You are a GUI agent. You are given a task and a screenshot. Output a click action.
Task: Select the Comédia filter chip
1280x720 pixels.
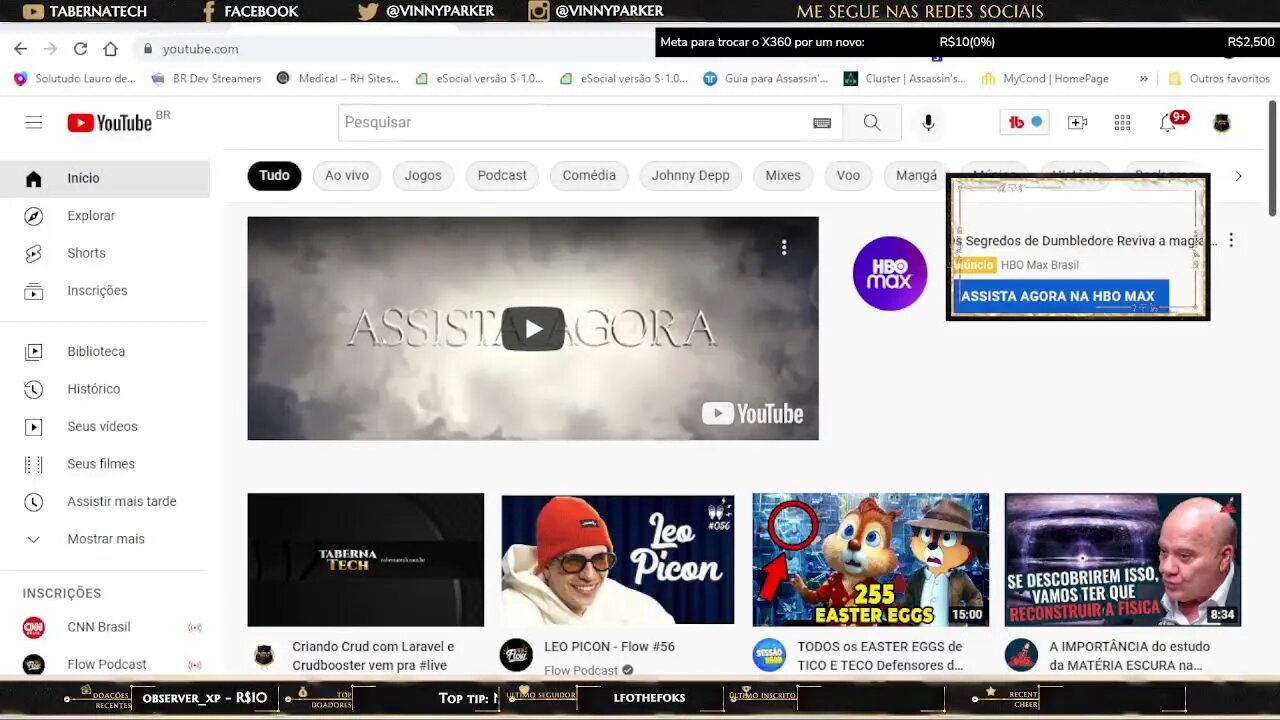589,176
